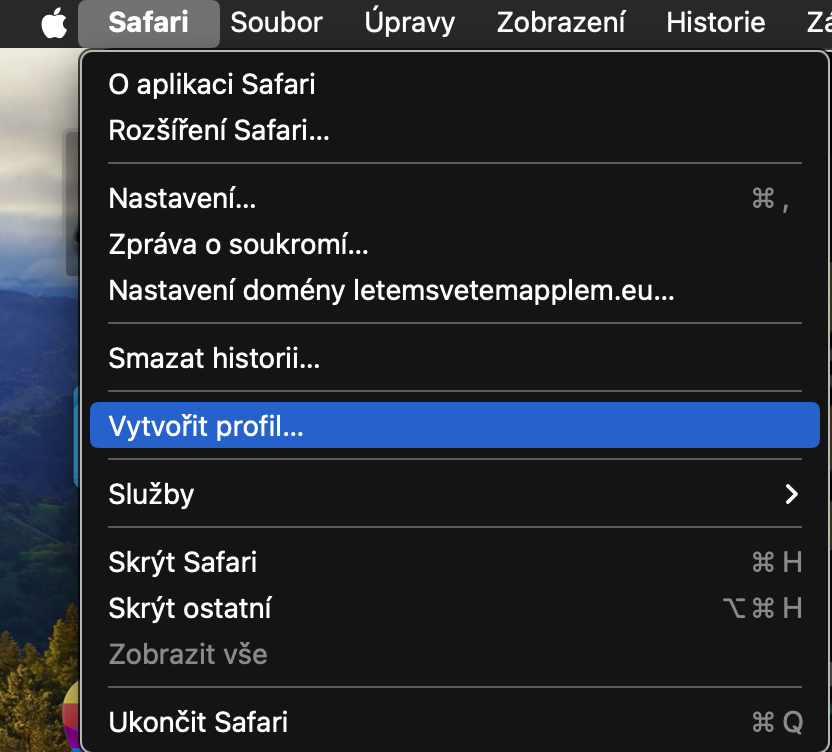Screen dimensions: 832x752
Task: Click the Služby submenu chevron arrow
Action: (792, 494)
